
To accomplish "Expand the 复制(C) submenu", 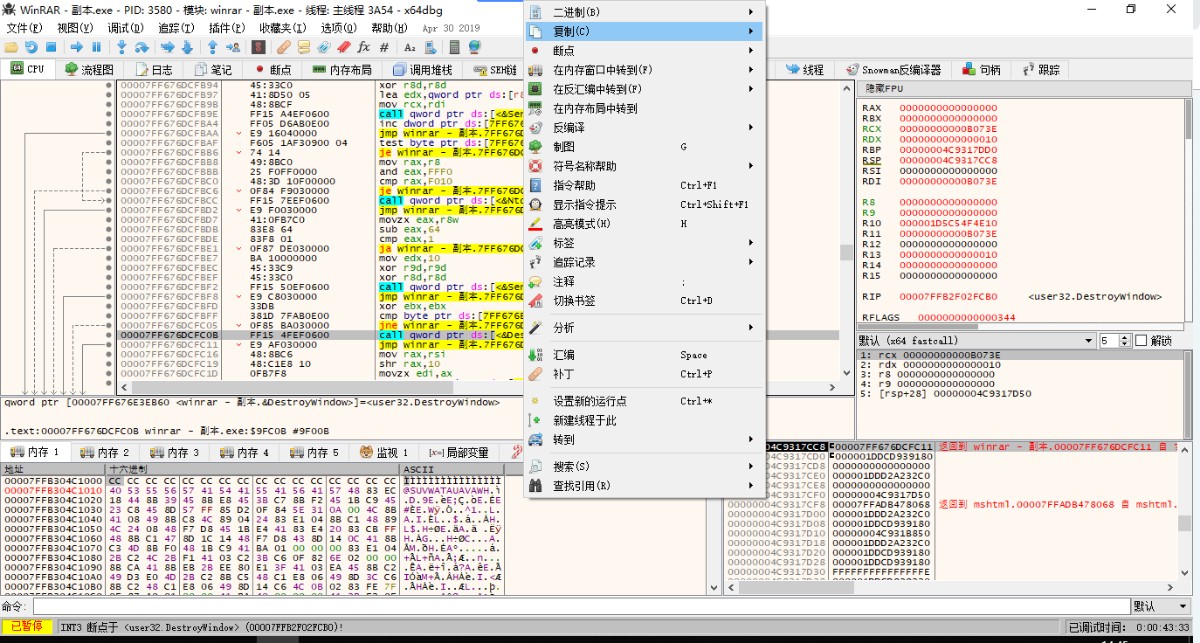I will point(645,31).
